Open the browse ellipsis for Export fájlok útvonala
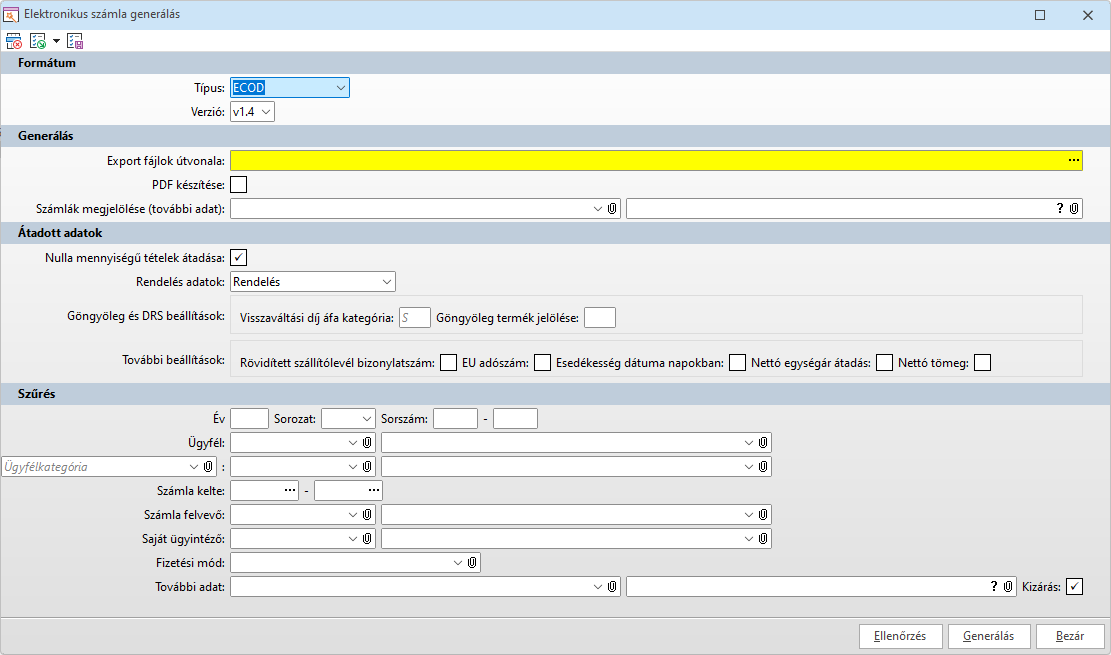The image size is (1111, 655). pyautogui.click(x=1074, y=160)
